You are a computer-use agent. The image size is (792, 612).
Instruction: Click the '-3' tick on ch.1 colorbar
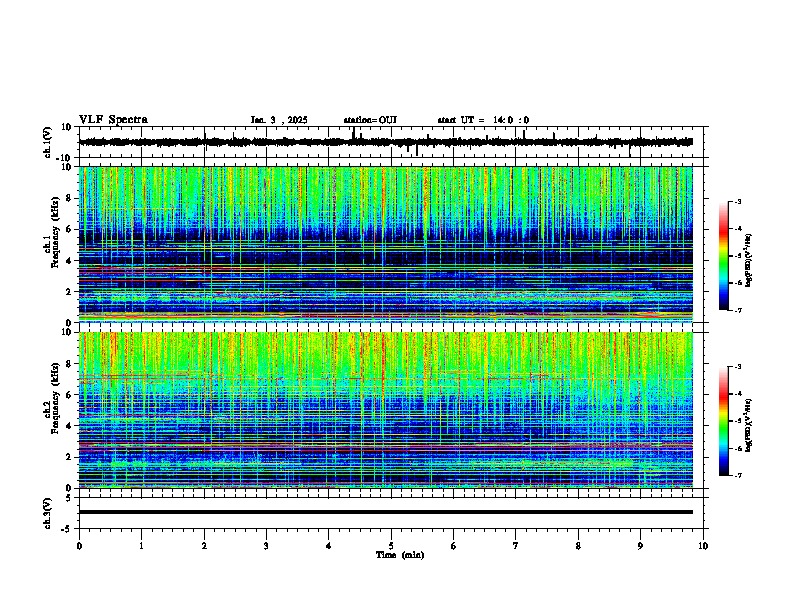[737, 201]
